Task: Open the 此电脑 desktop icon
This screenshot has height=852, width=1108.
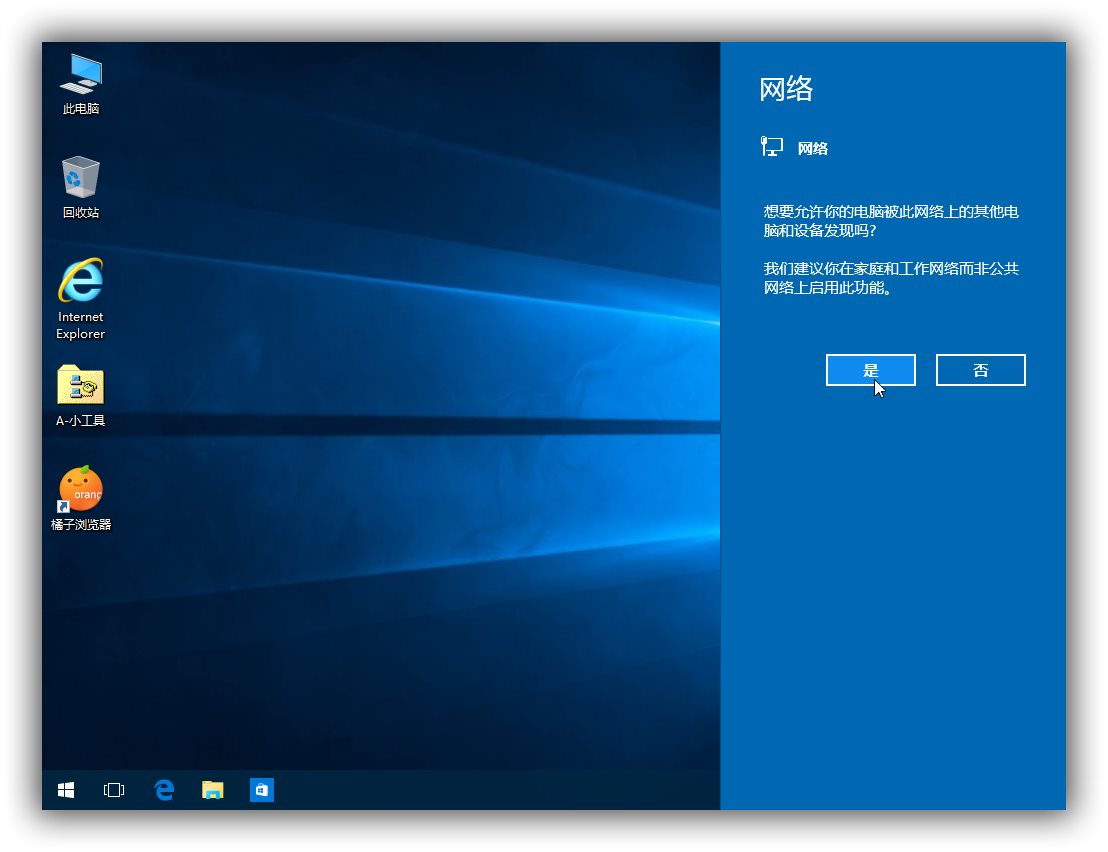Action: (x=81, y=84)
